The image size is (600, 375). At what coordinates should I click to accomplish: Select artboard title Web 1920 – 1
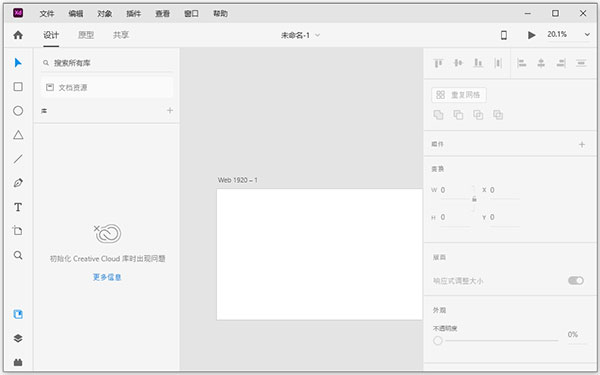click(238, 180)
